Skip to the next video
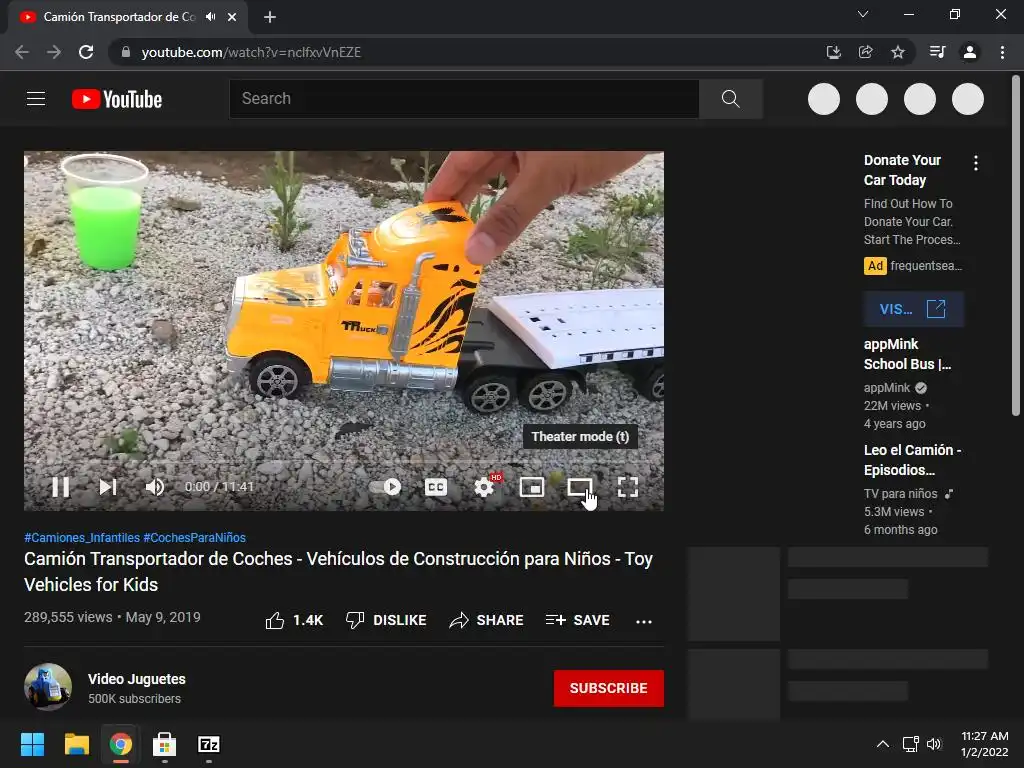 (x=108, y=487)
